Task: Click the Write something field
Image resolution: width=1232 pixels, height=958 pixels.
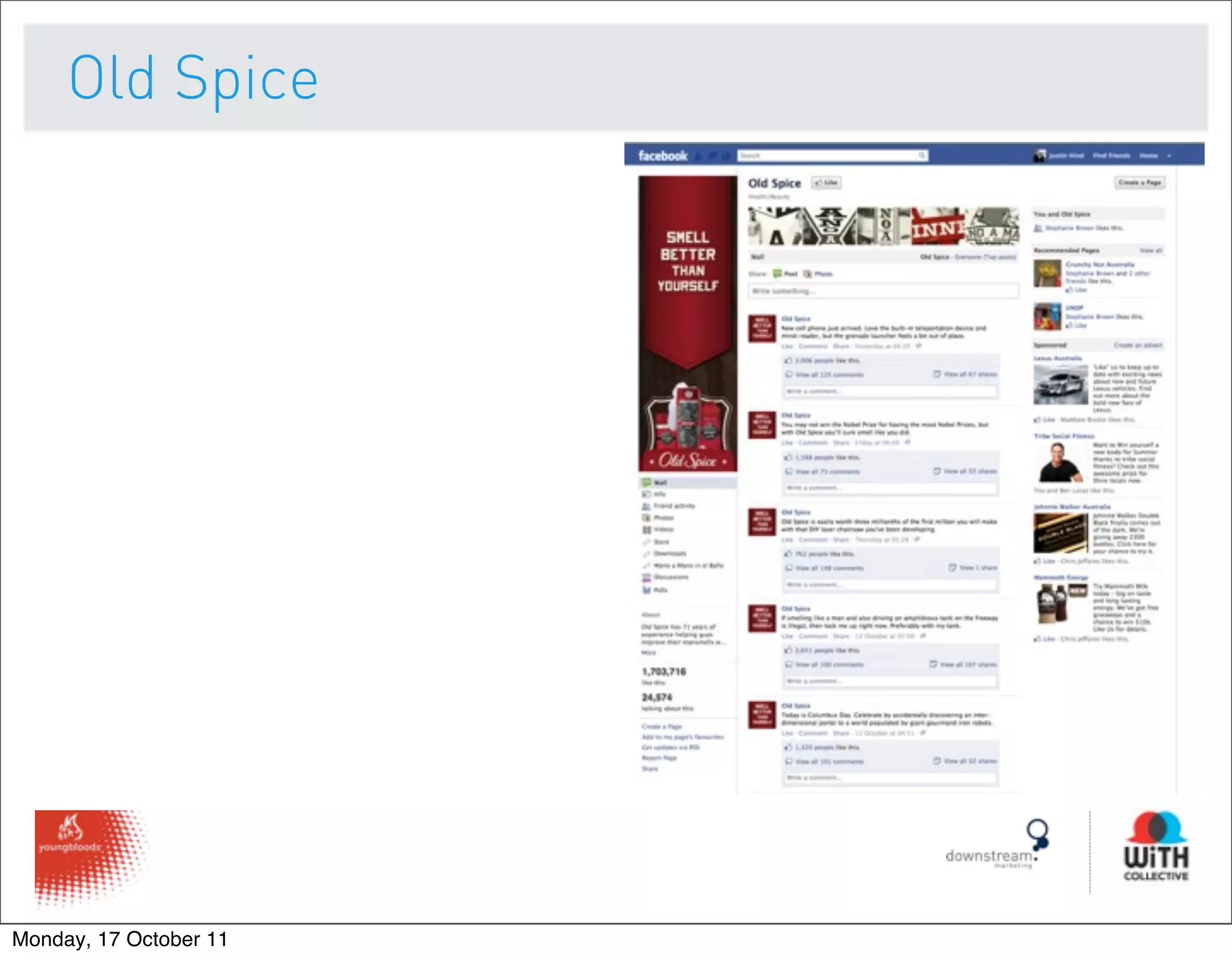Action: [883, 291]
